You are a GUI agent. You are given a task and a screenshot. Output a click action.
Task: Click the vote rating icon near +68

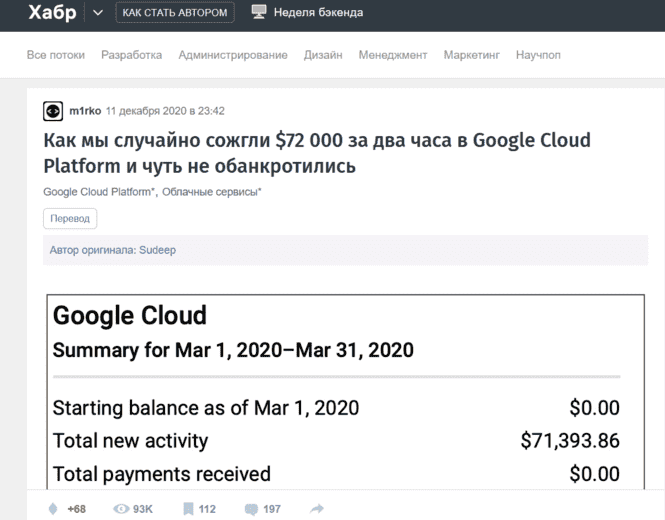(x=53, y=509)
